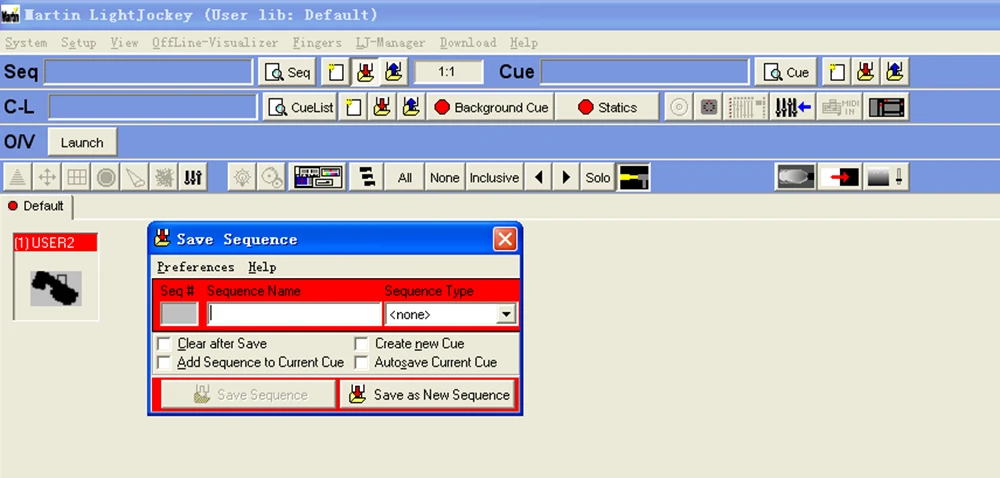Viewport: 1000px width, 478px height.
Task: Click the MIDI IN icon
Action: 840,107
